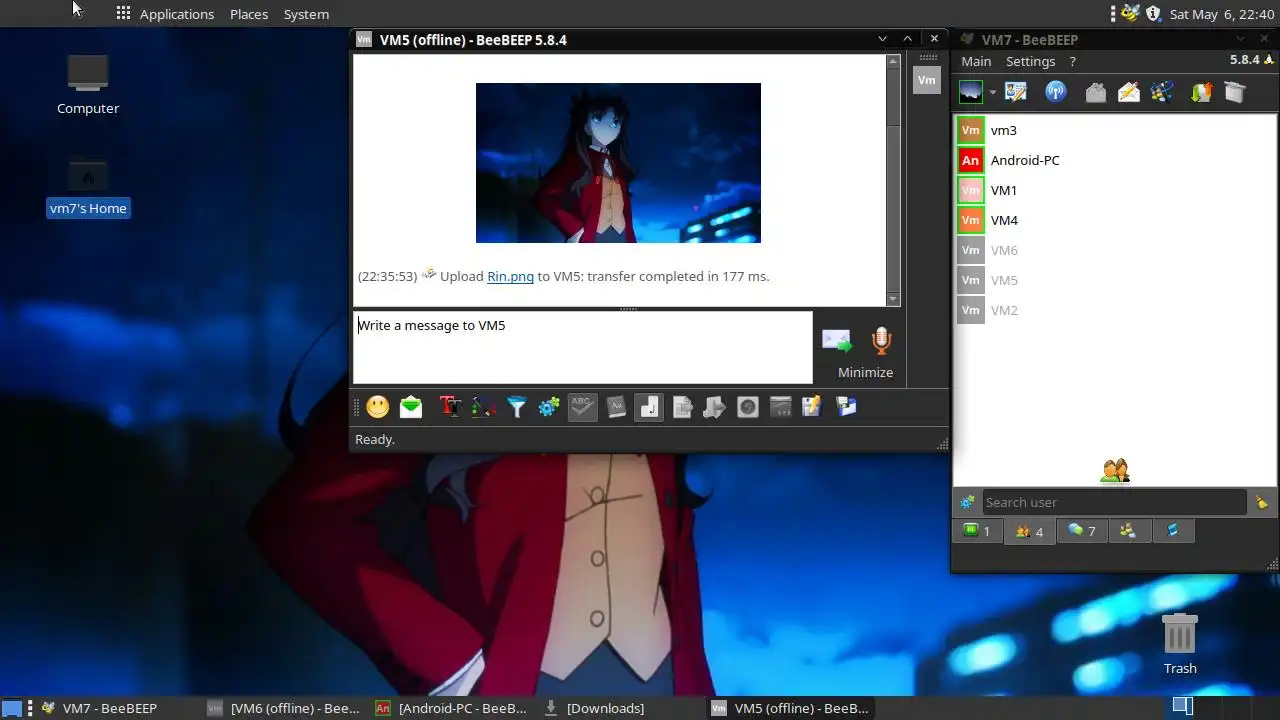Screen dimensions: 1280x720
Task: Click the gears icon beside Search user
Action: [x=967, y=502]
